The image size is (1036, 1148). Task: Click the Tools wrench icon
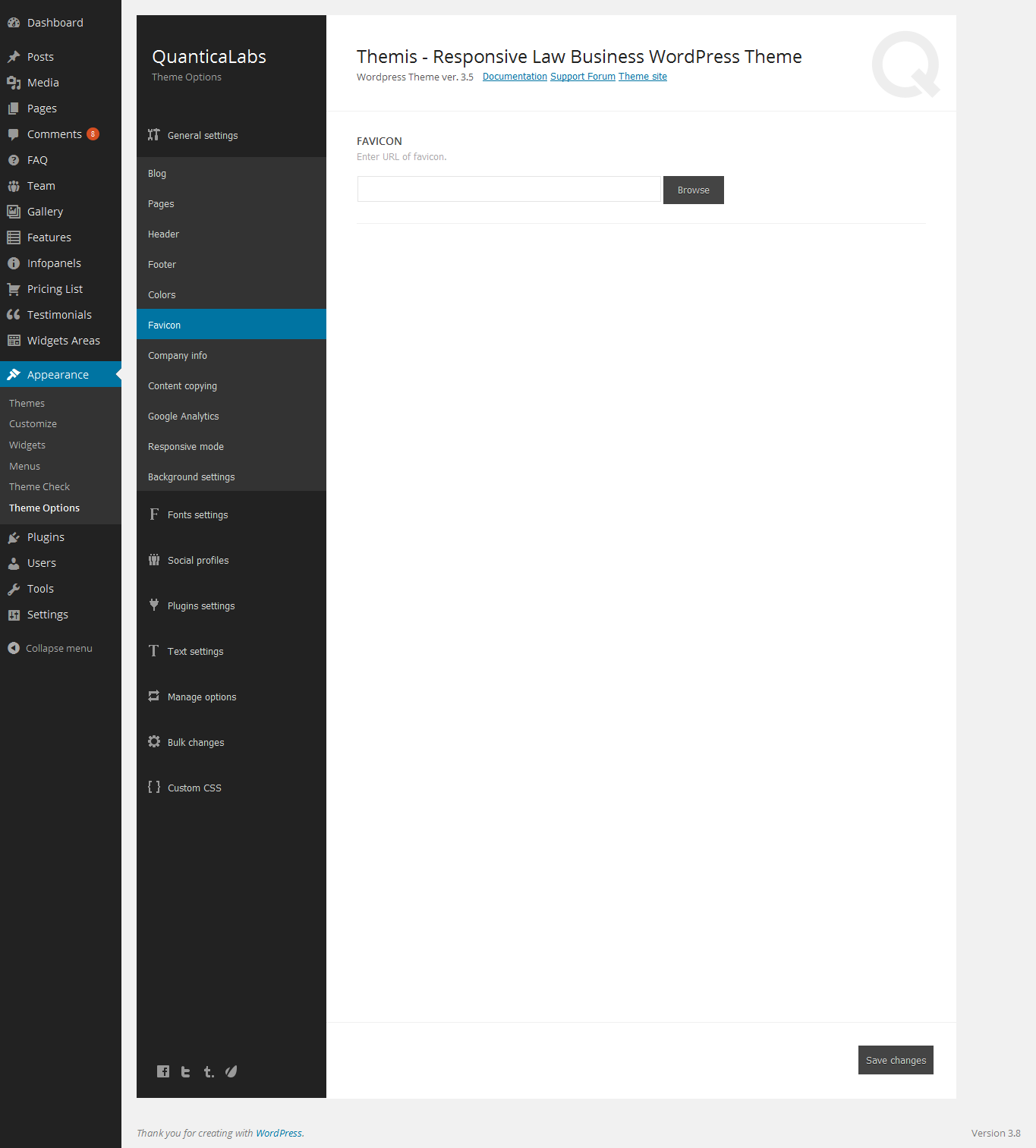tap(14, 589)
